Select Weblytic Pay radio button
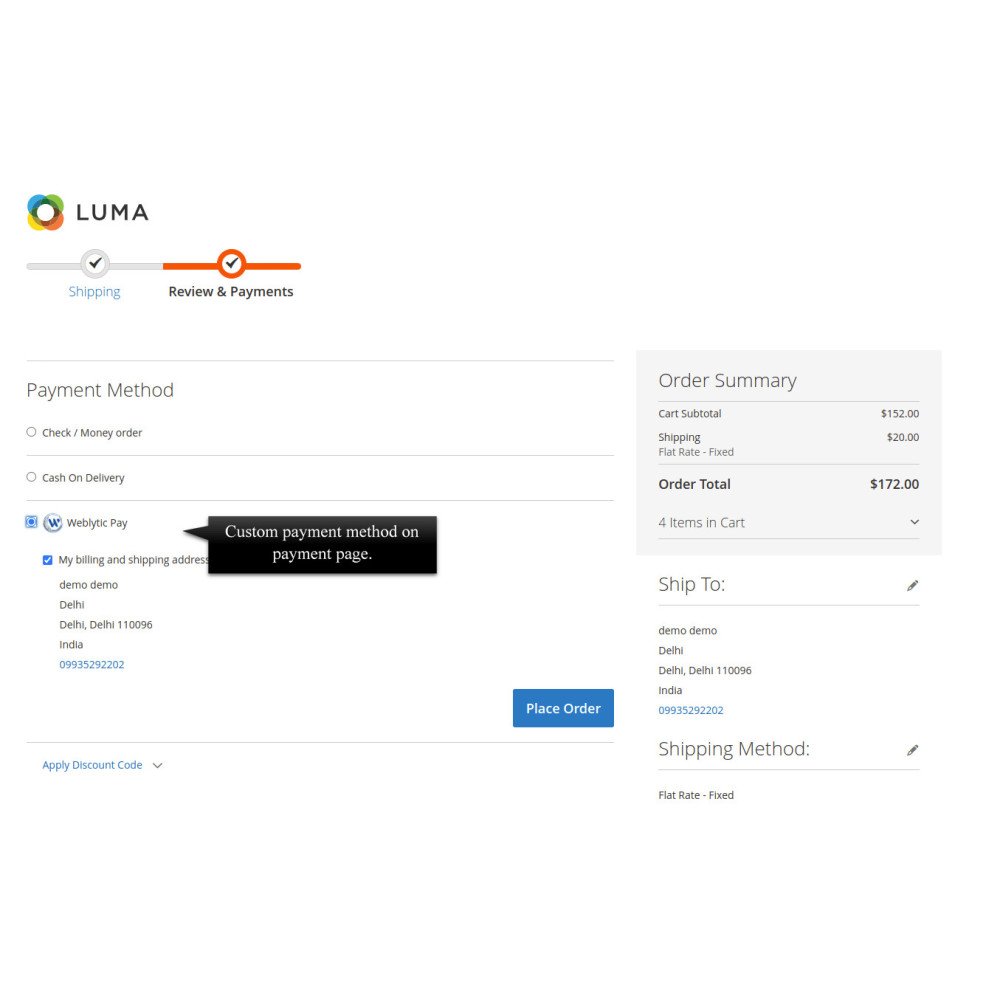Image resolution: width=1000 pixels, height=1000 pixels. point(31,522)
